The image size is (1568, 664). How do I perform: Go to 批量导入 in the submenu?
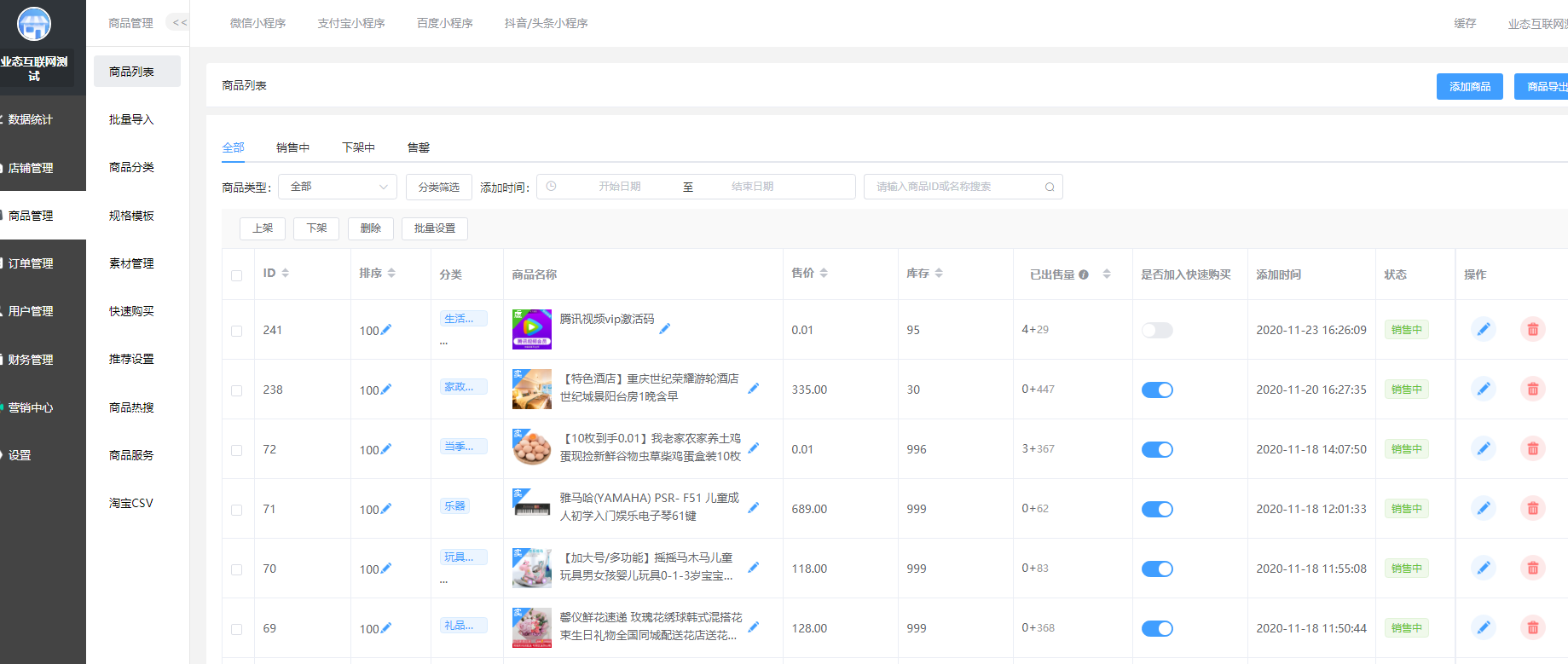click(131, 119)
